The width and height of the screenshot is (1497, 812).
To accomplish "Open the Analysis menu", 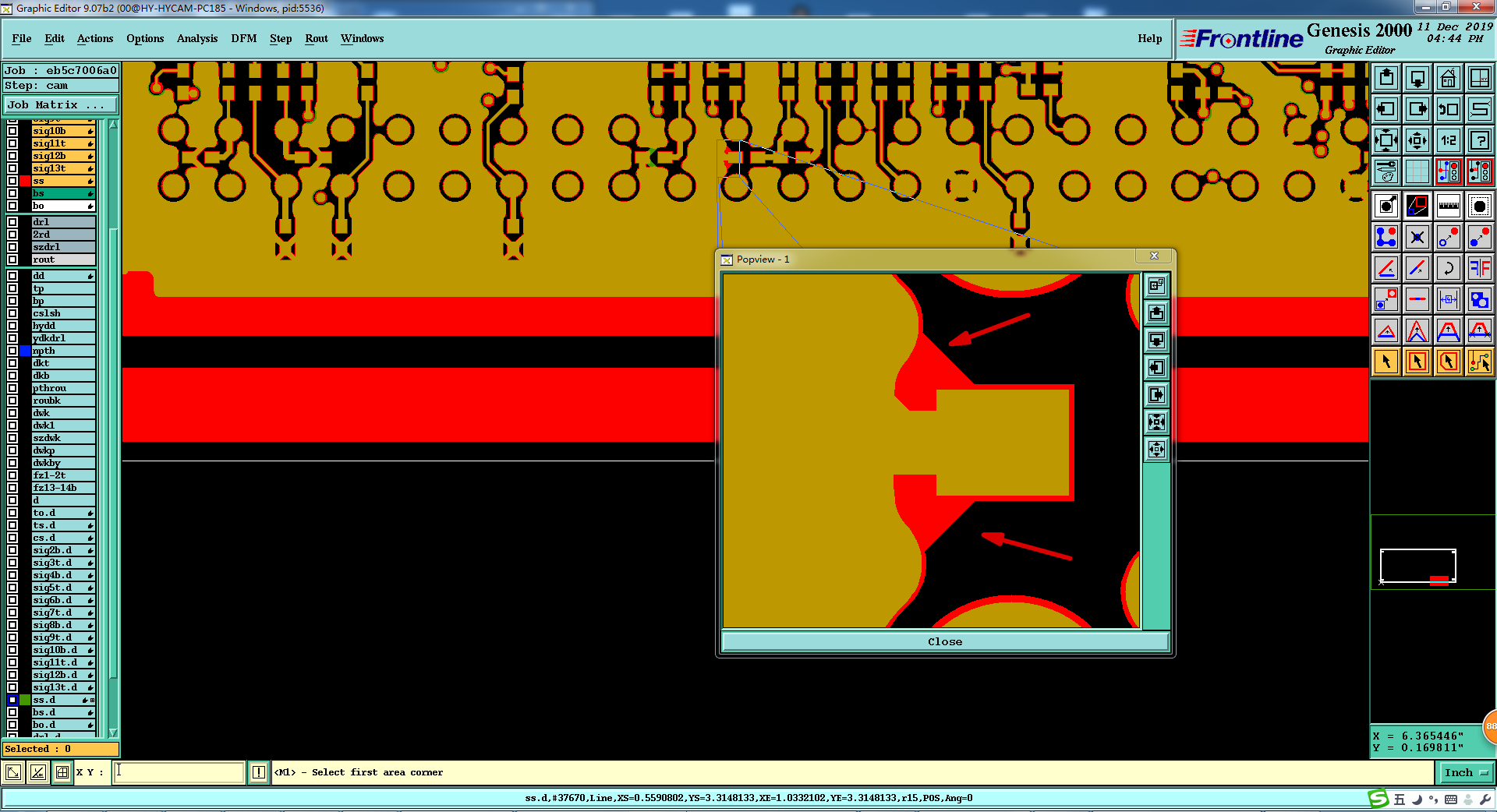I will point(197,38).
